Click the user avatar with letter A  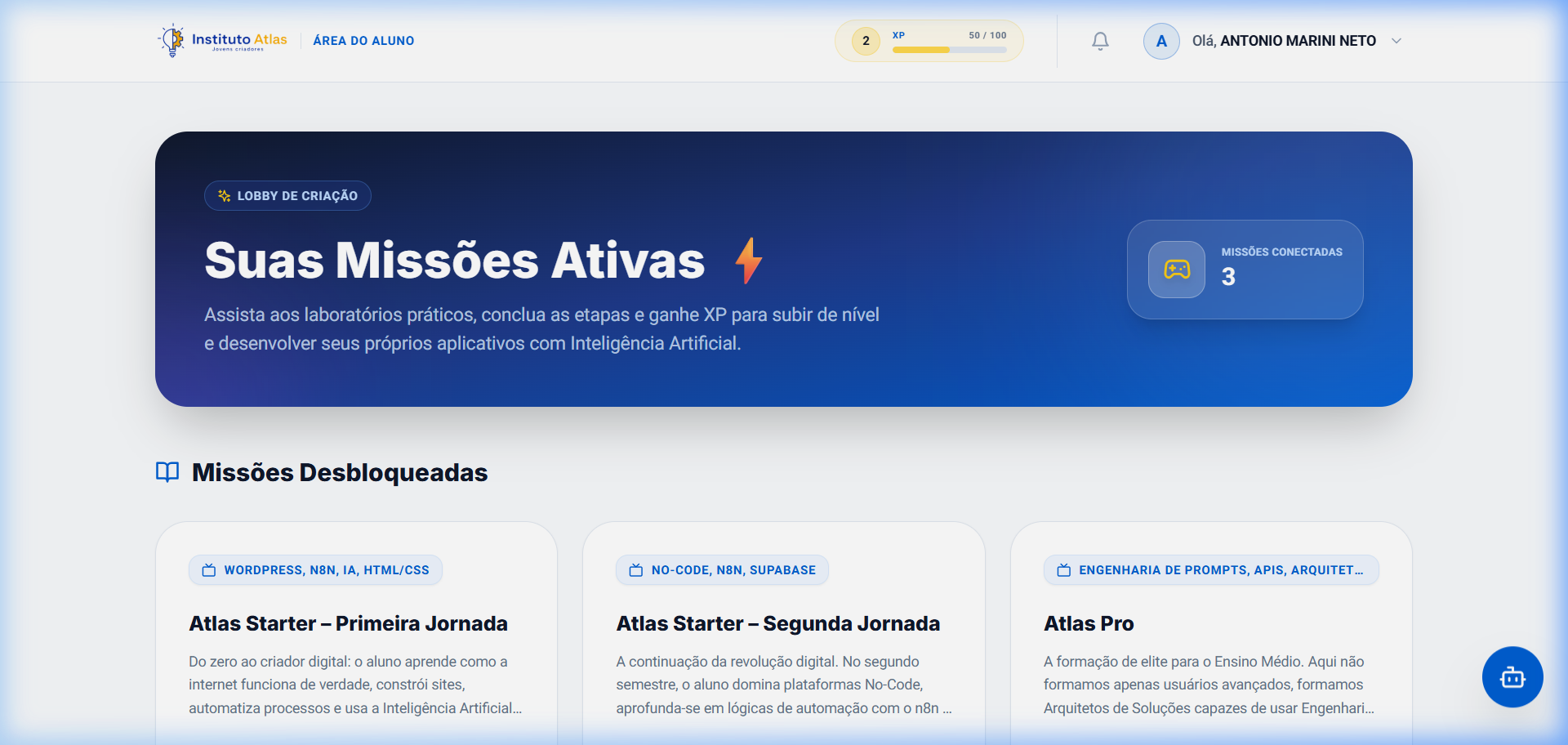tap(1161, 41)
